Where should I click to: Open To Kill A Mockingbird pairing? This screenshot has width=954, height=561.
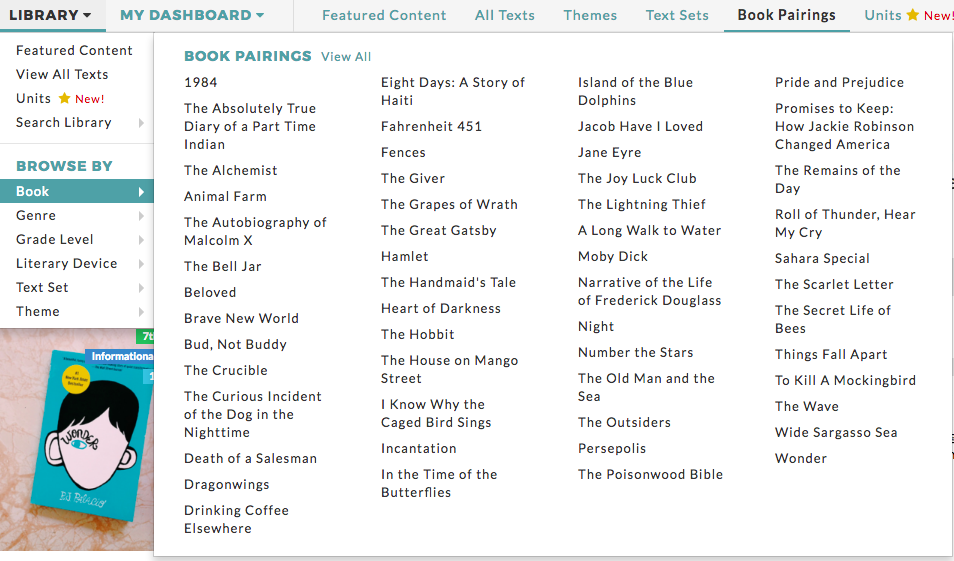click(845, 380)
